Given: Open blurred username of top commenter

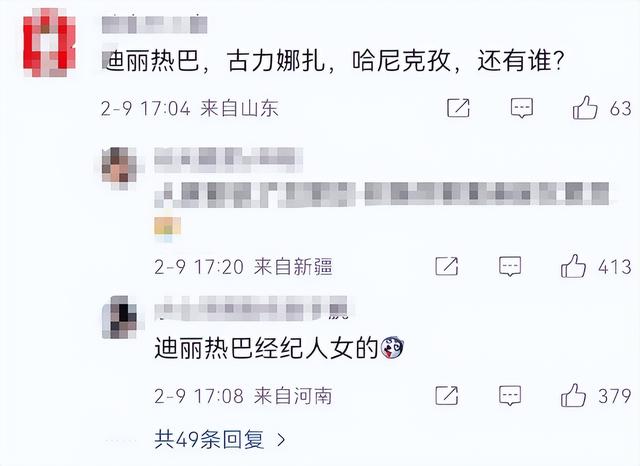Looking at the screenshot, I should click(x=154, y=24).
